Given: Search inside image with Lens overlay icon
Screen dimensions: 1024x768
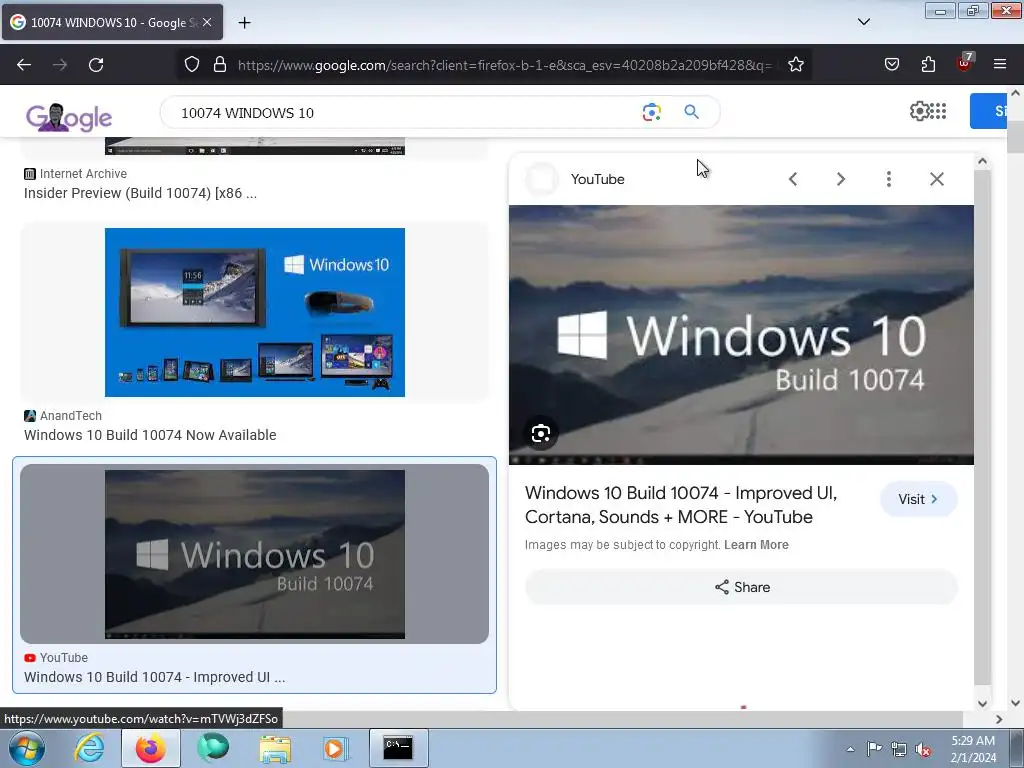Looking at the screenshot, I should [x=541, y=433].
